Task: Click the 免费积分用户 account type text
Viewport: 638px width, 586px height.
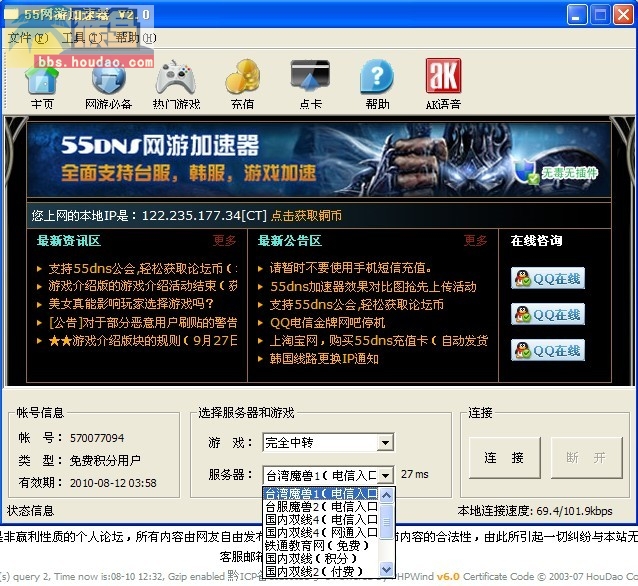Action: coord(105,461)
